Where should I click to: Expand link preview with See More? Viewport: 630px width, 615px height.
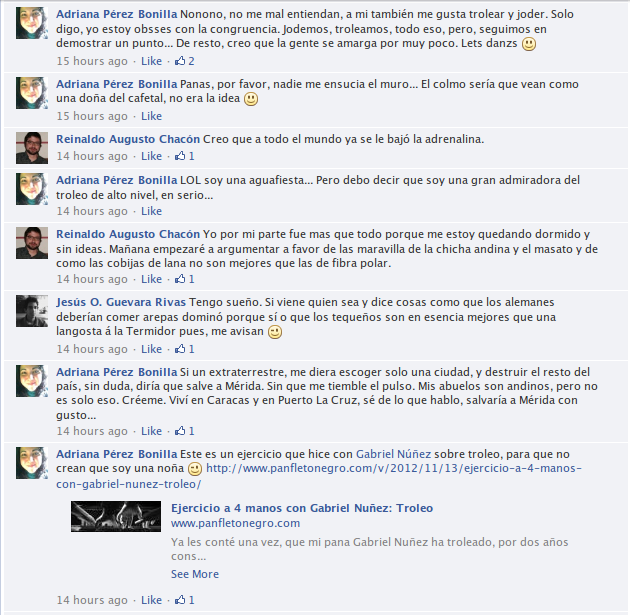click(x=195, y=574)
